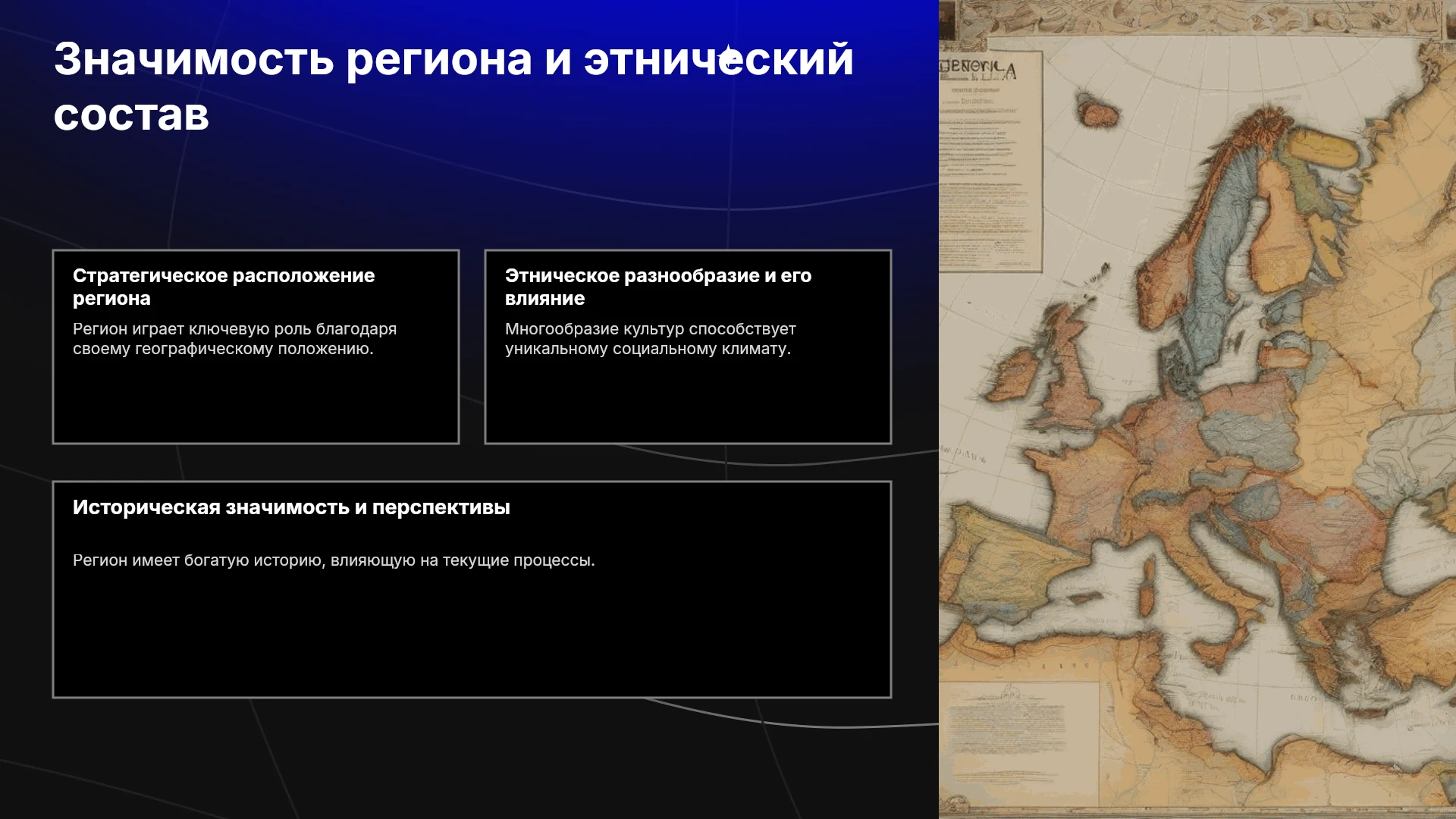This screenshot has height=819, width=1456.
Task: Select the "Историческая значимость и перспективы" heading
Action: (x=291, y=507)
